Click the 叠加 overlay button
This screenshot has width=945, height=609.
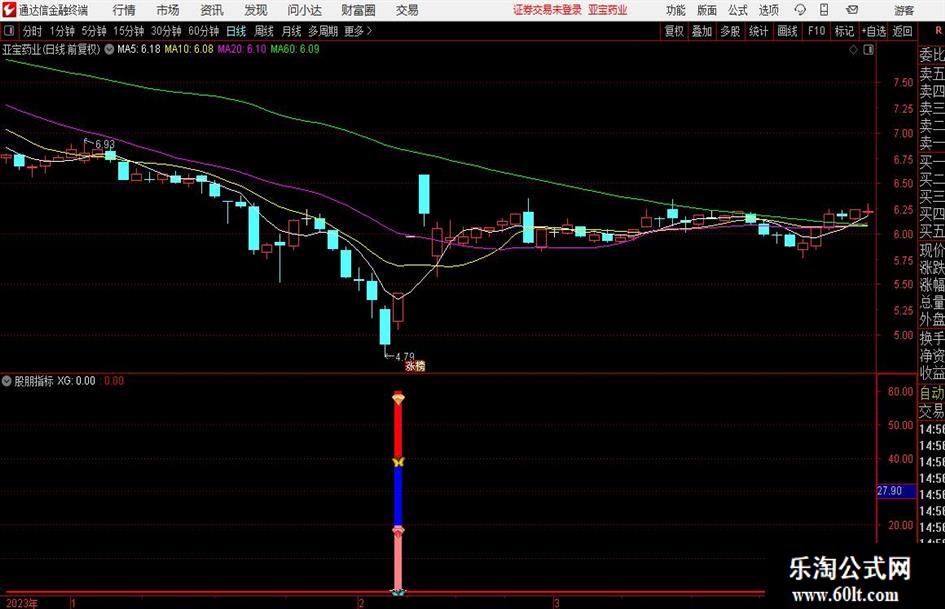point(702,31)
